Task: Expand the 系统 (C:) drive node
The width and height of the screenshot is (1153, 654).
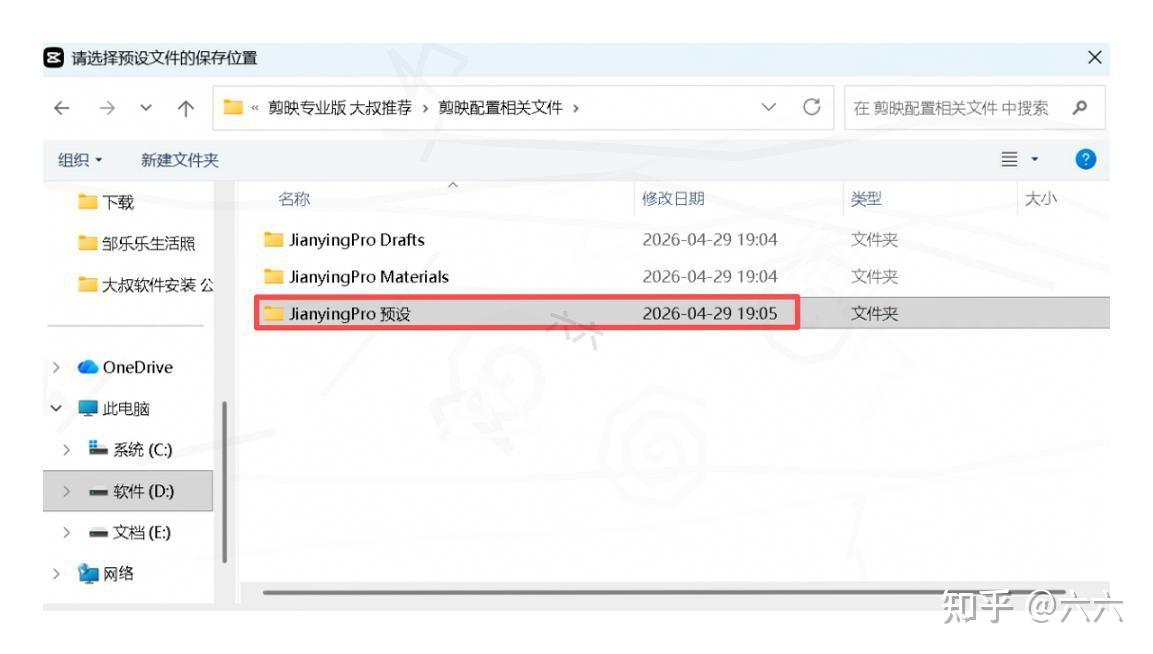Action: 66,449
